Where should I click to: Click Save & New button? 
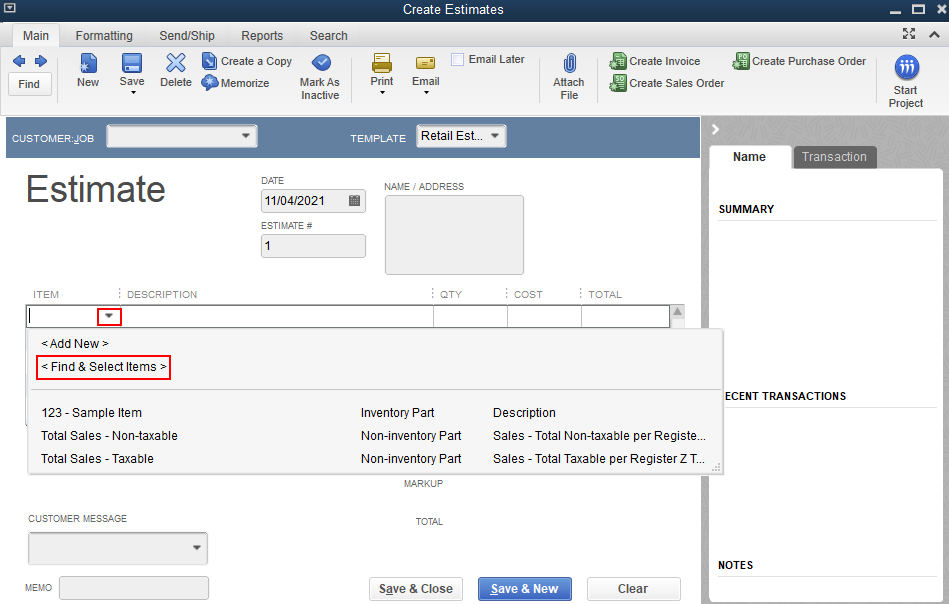pyautogui.click(x=525, y=589)
